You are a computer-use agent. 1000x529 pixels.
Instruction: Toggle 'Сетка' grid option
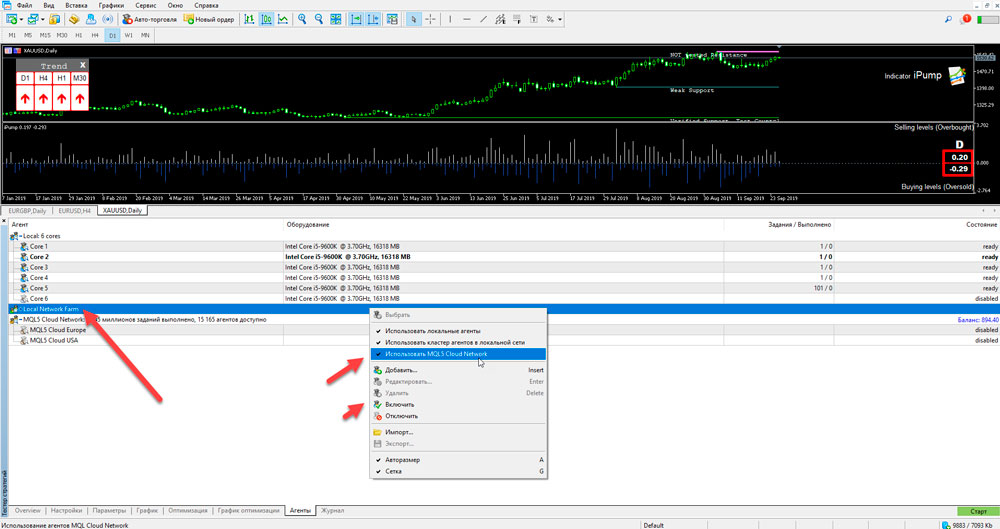pos(458,472)
